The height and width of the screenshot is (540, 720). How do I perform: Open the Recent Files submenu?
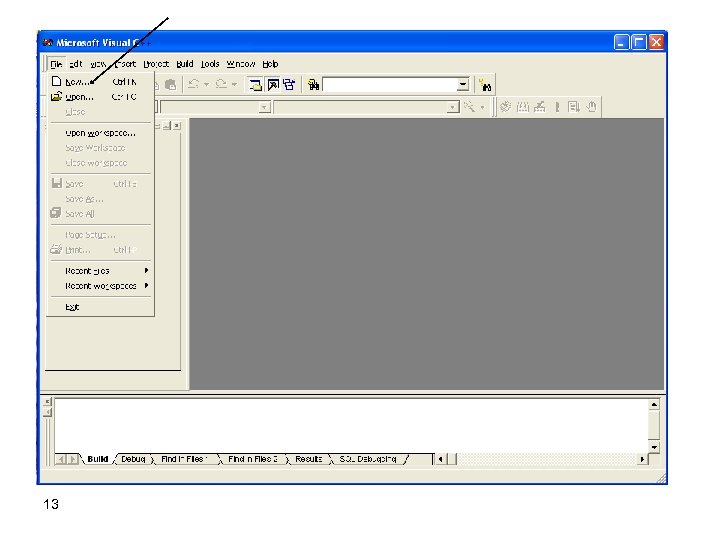(x=100, y=271)
